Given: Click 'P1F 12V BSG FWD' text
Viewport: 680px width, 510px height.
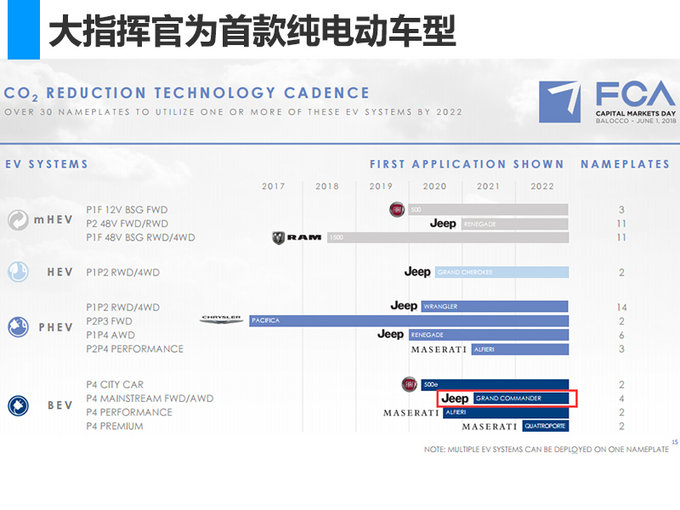Looking at the screenshot, I should coord(127,210).
